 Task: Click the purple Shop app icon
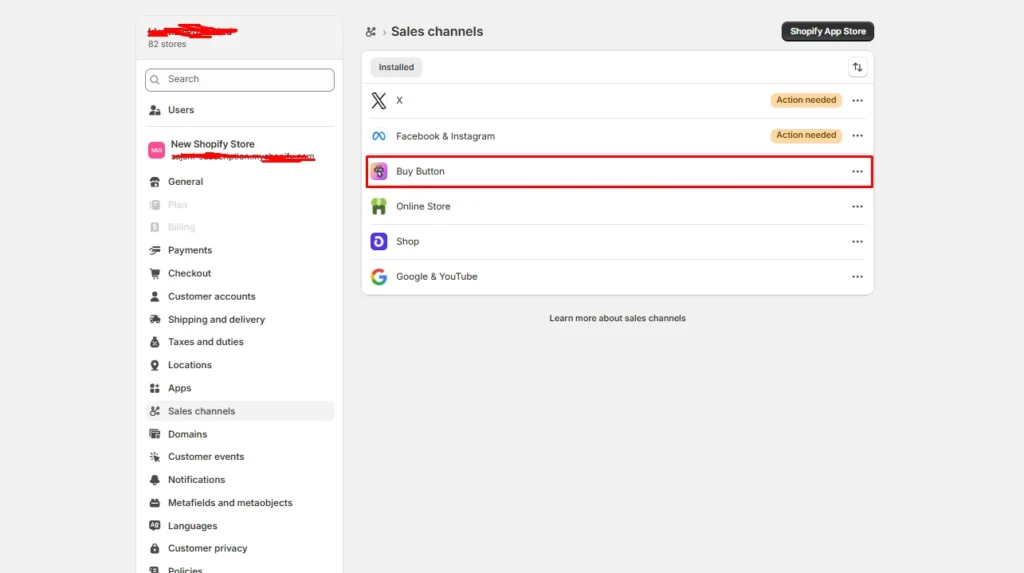[379, 242]
